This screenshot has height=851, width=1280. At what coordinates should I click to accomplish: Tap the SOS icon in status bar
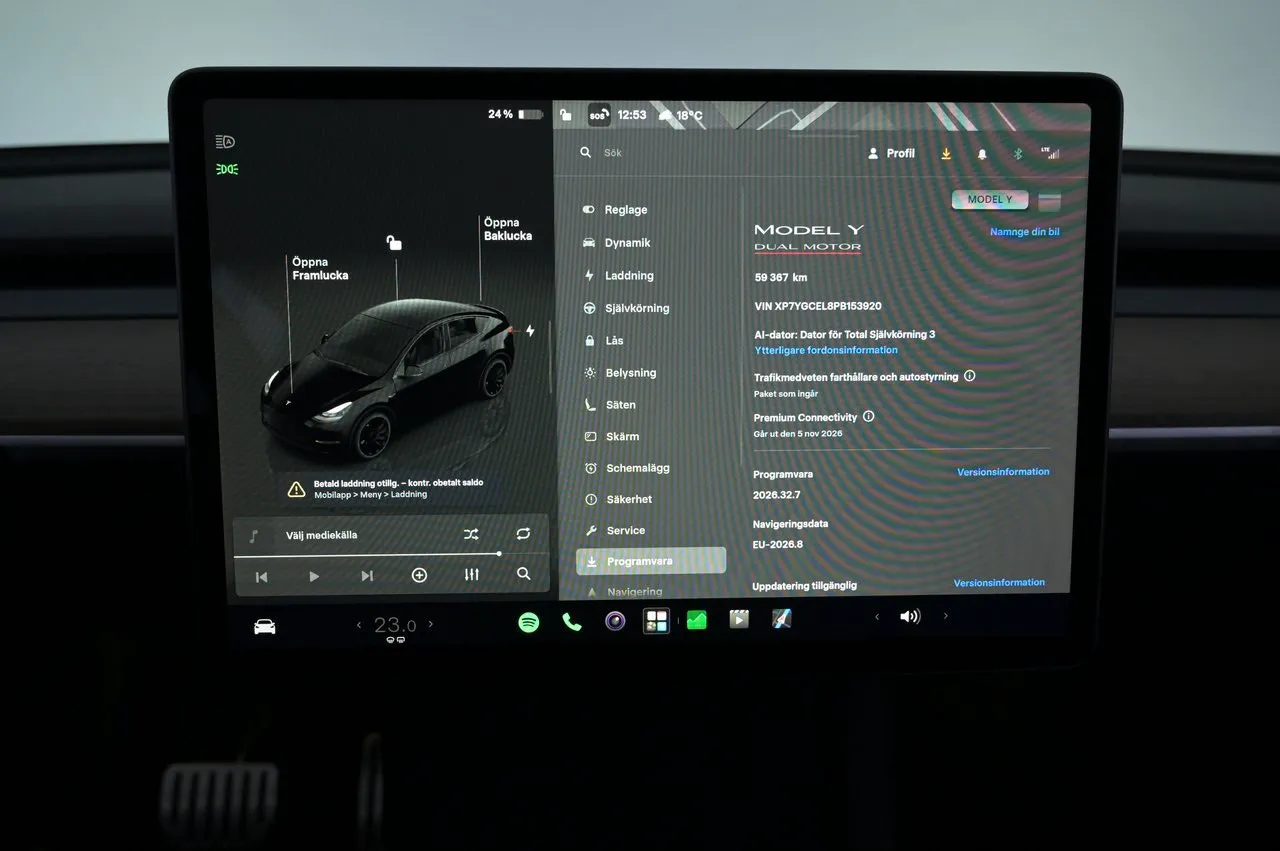point(598,115)
